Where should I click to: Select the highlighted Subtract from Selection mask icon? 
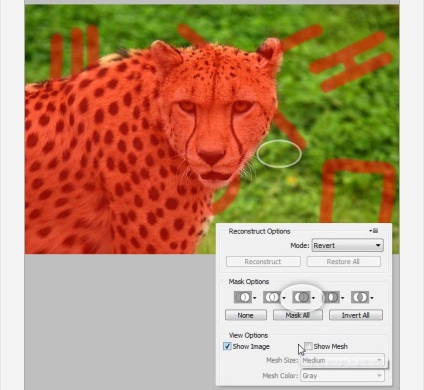(301, 297)
